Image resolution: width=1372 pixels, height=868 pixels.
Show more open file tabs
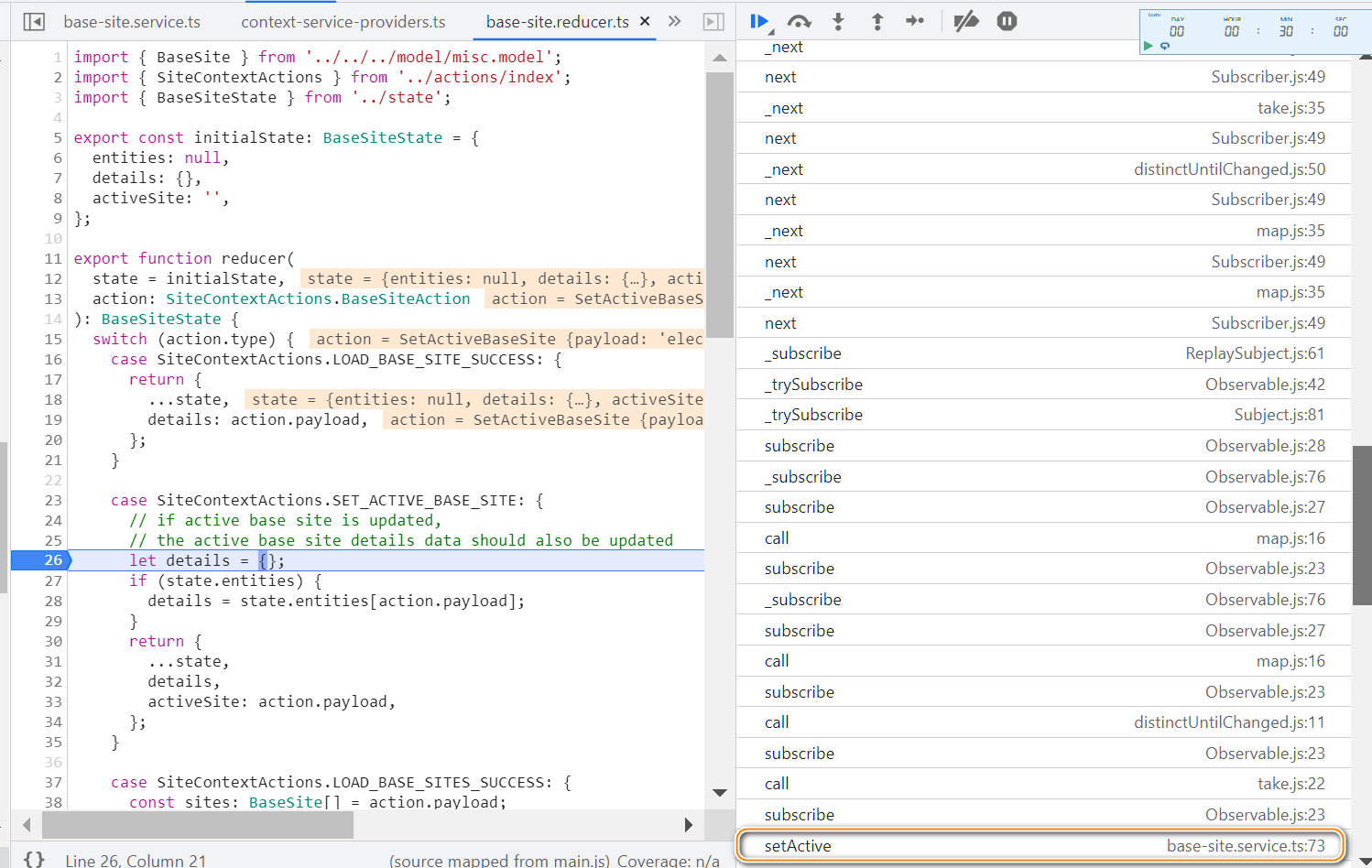tap(675, 21)
